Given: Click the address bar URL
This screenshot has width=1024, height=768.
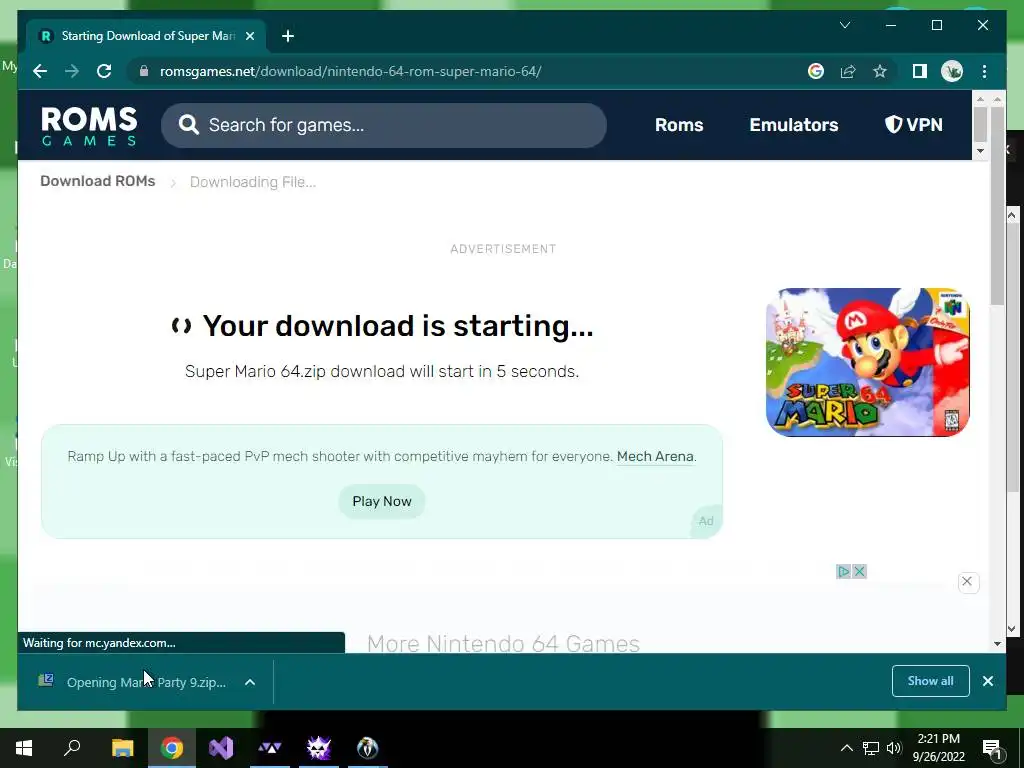Looking at the screenshot, I should coord(351,71).
